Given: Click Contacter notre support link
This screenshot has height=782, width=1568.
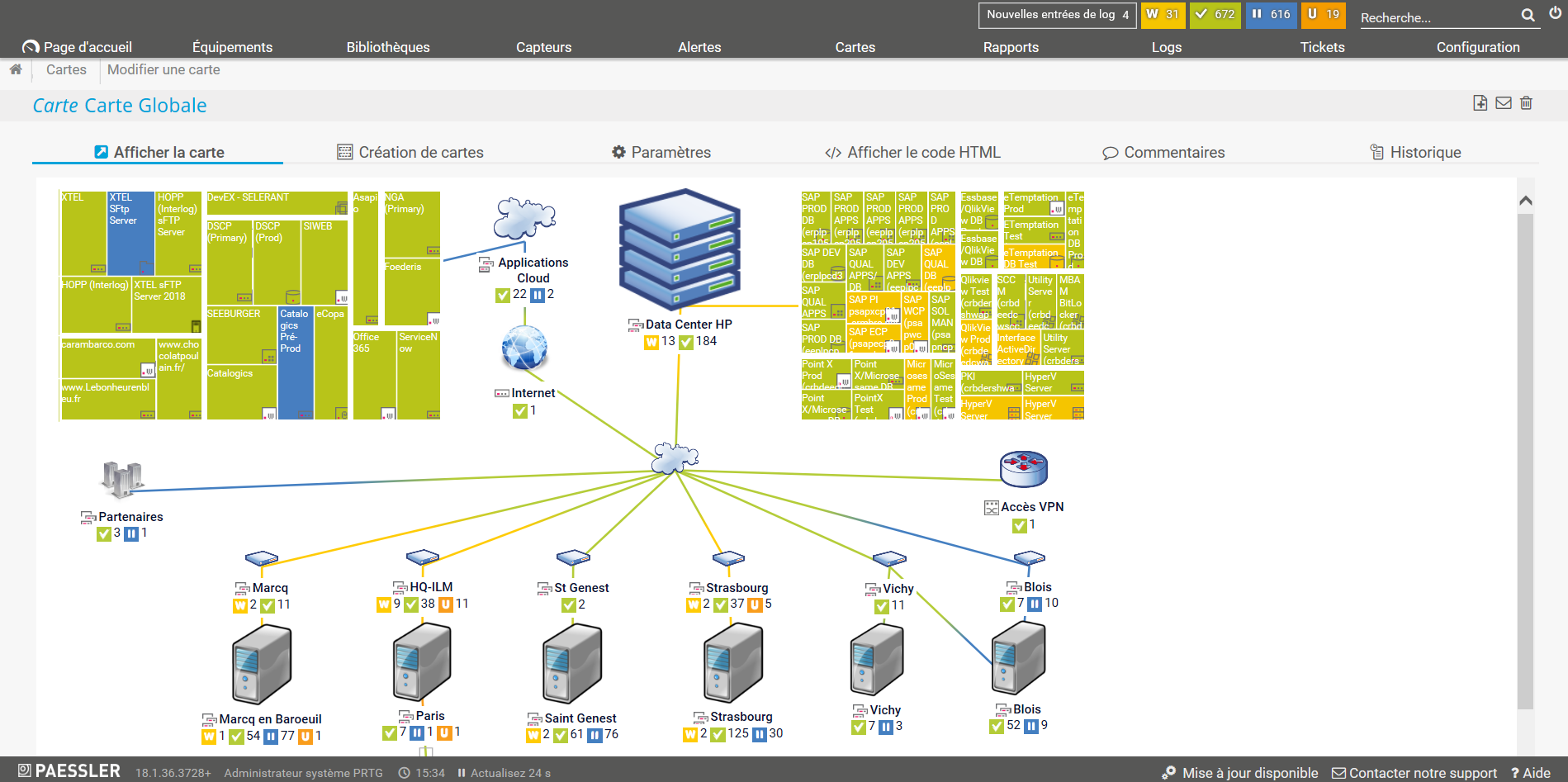Looking at the screenshot, I should click(x=1414, y=773).
